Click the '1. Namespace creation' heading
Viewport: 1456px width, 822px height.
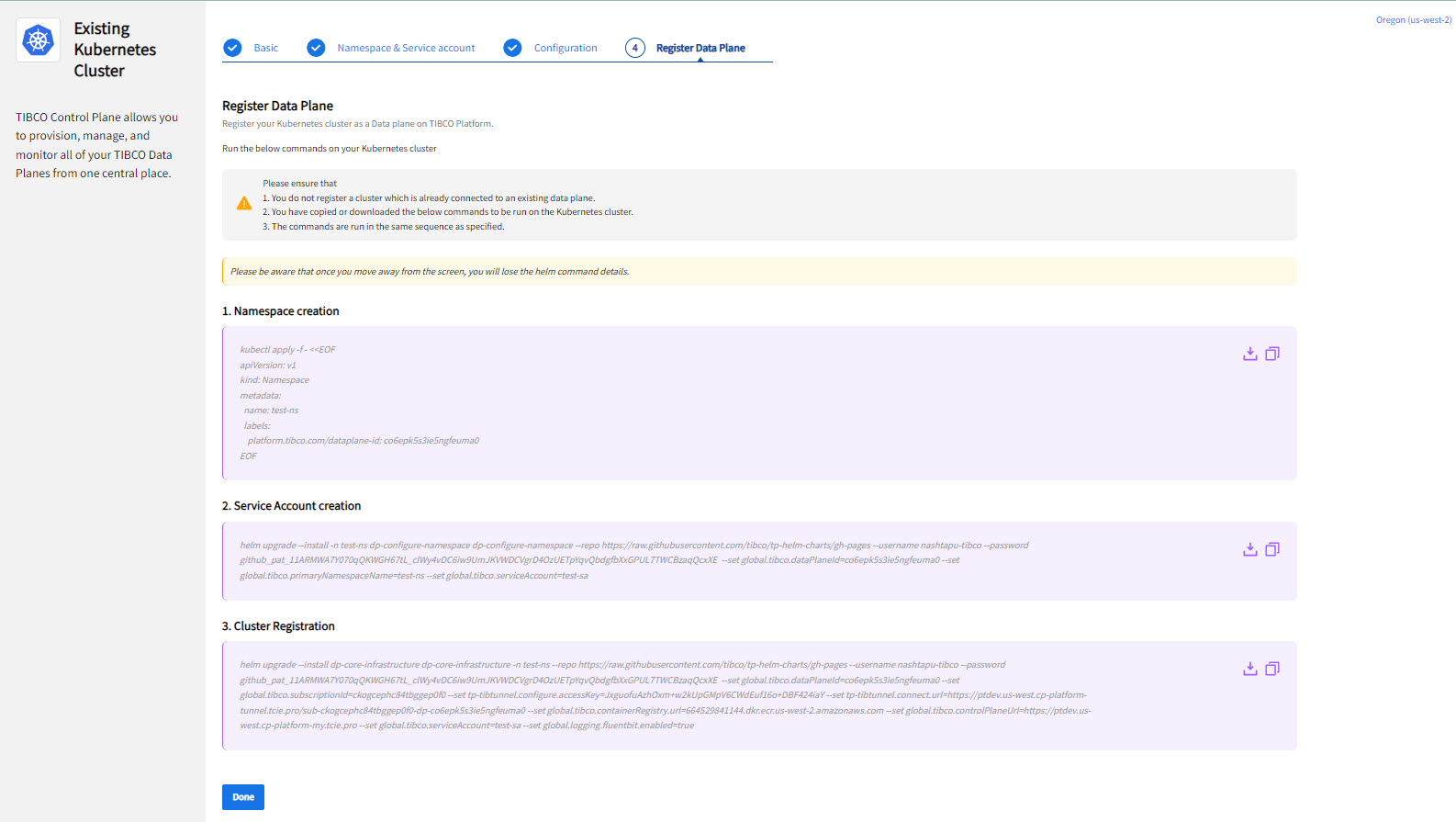[x=281, y=311]
